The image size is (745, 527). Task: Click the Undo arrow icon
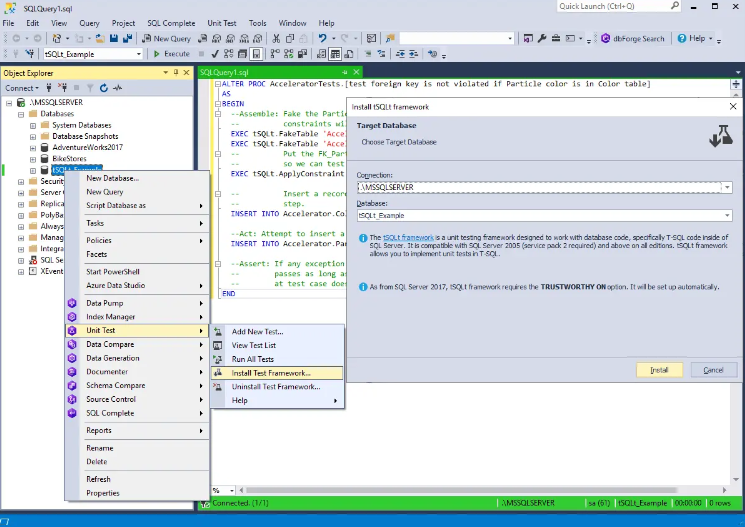pos(323,38)
